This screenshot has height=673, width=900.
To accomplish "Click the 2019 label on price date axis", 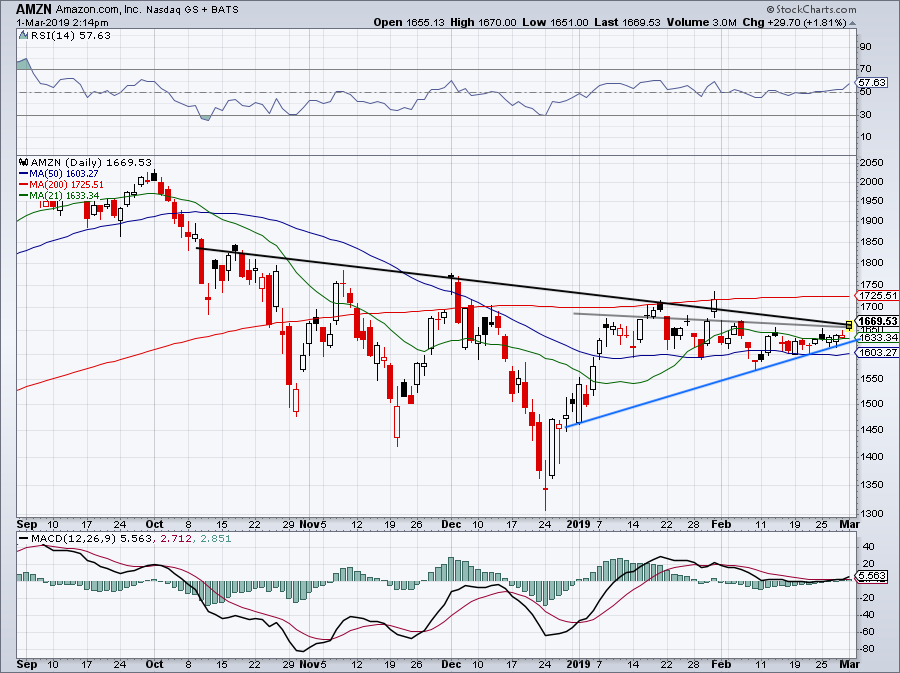I will click(578, 524).
